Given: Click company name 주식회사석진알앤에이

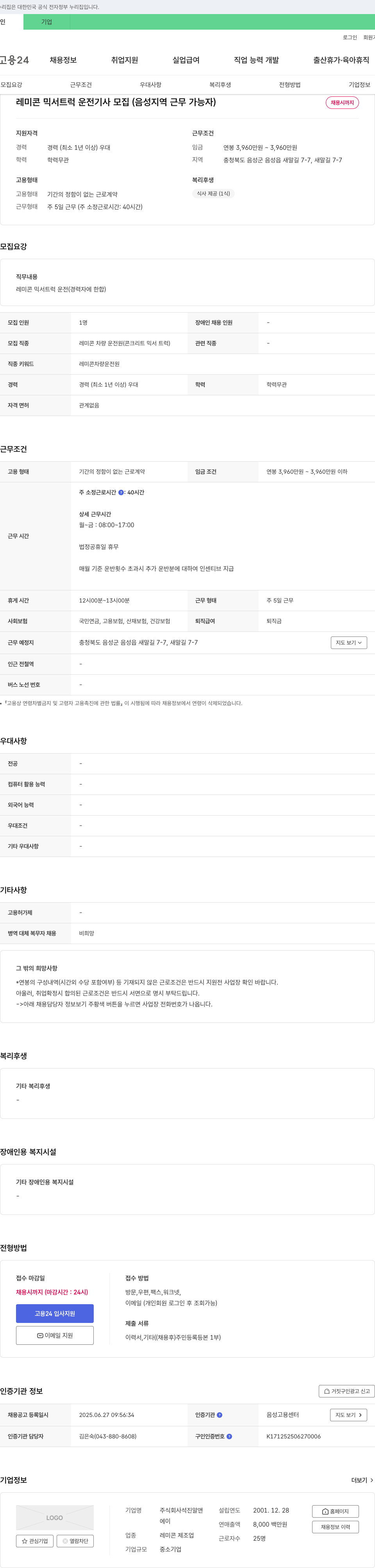Looking at the screenshot, I should click(x=181, y=1515).
